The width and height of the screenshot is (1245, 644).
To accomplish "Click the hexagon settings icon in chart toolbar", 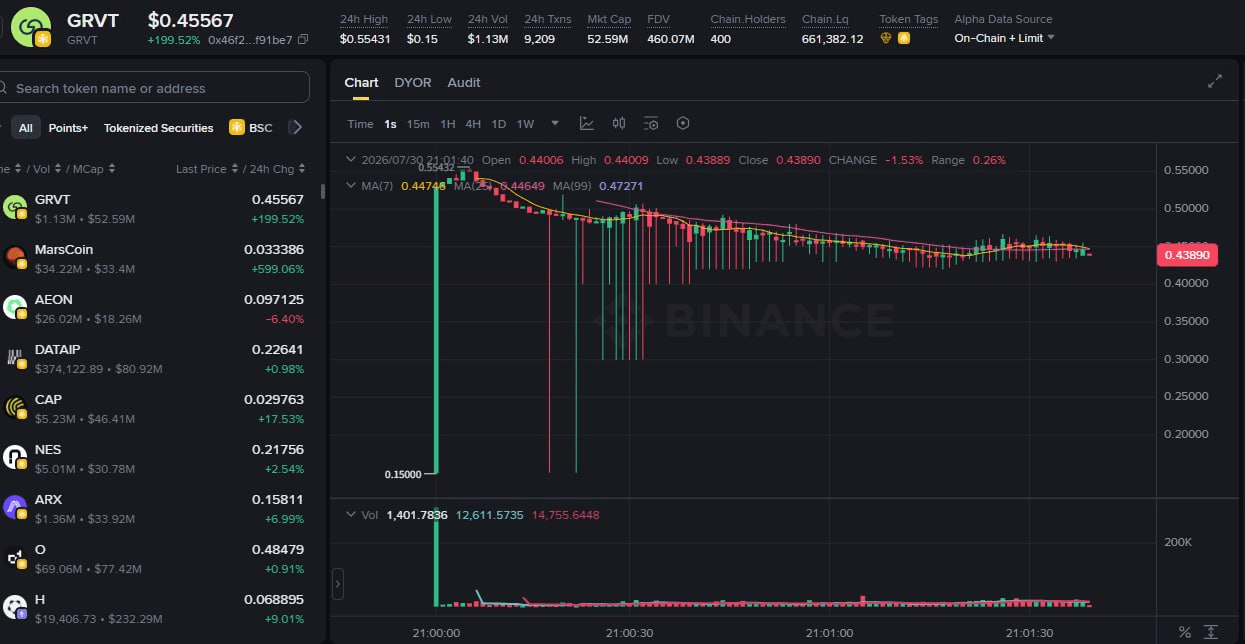I will [x=683, y=124].
